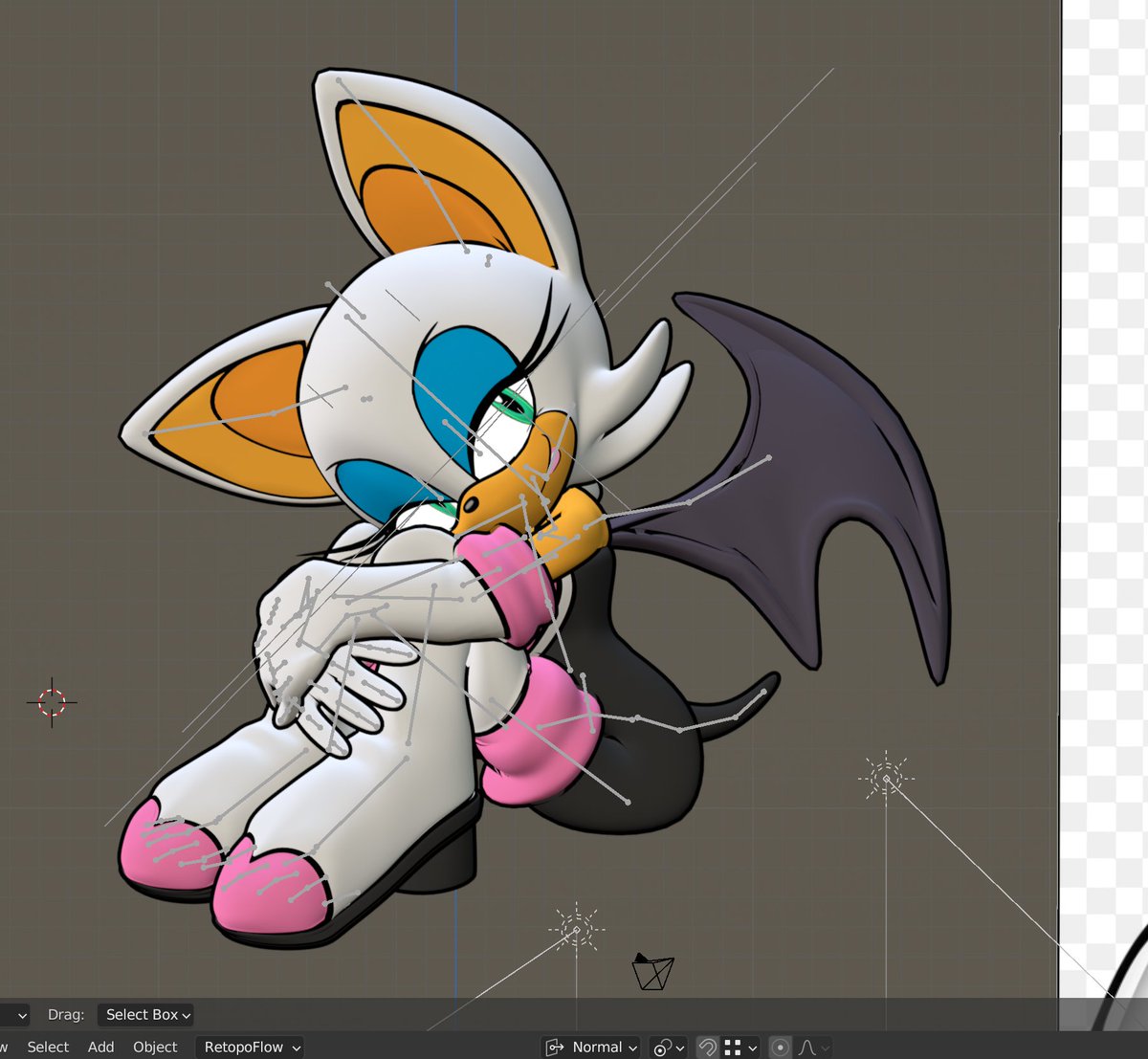Open the Select menu
1148x1059 pixels.
(x=48, y=1048)
